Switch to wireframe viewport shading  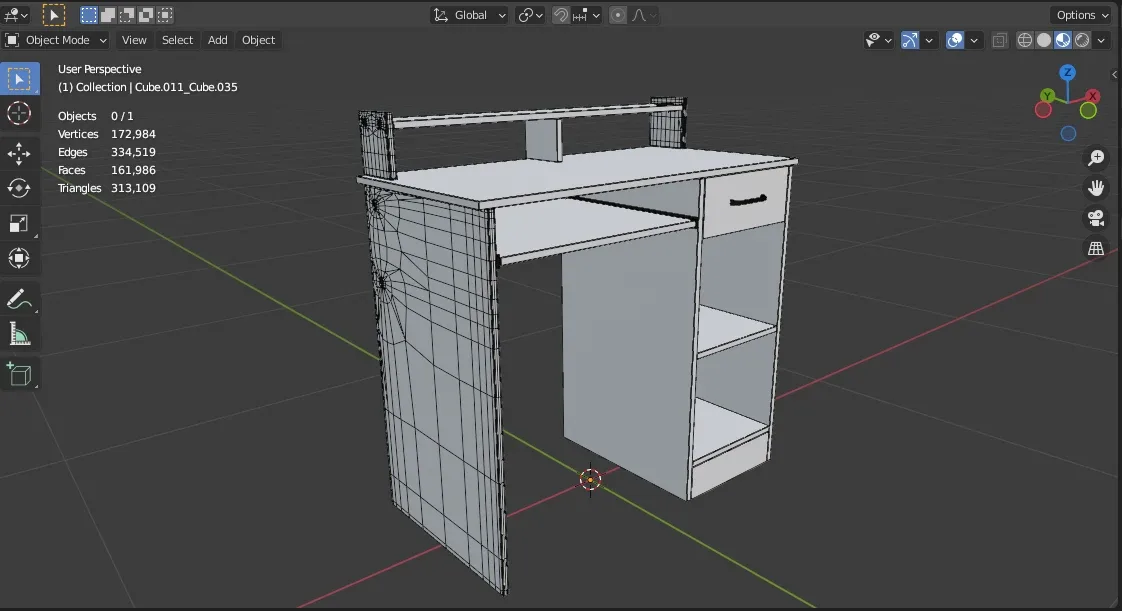[1025, 40]
